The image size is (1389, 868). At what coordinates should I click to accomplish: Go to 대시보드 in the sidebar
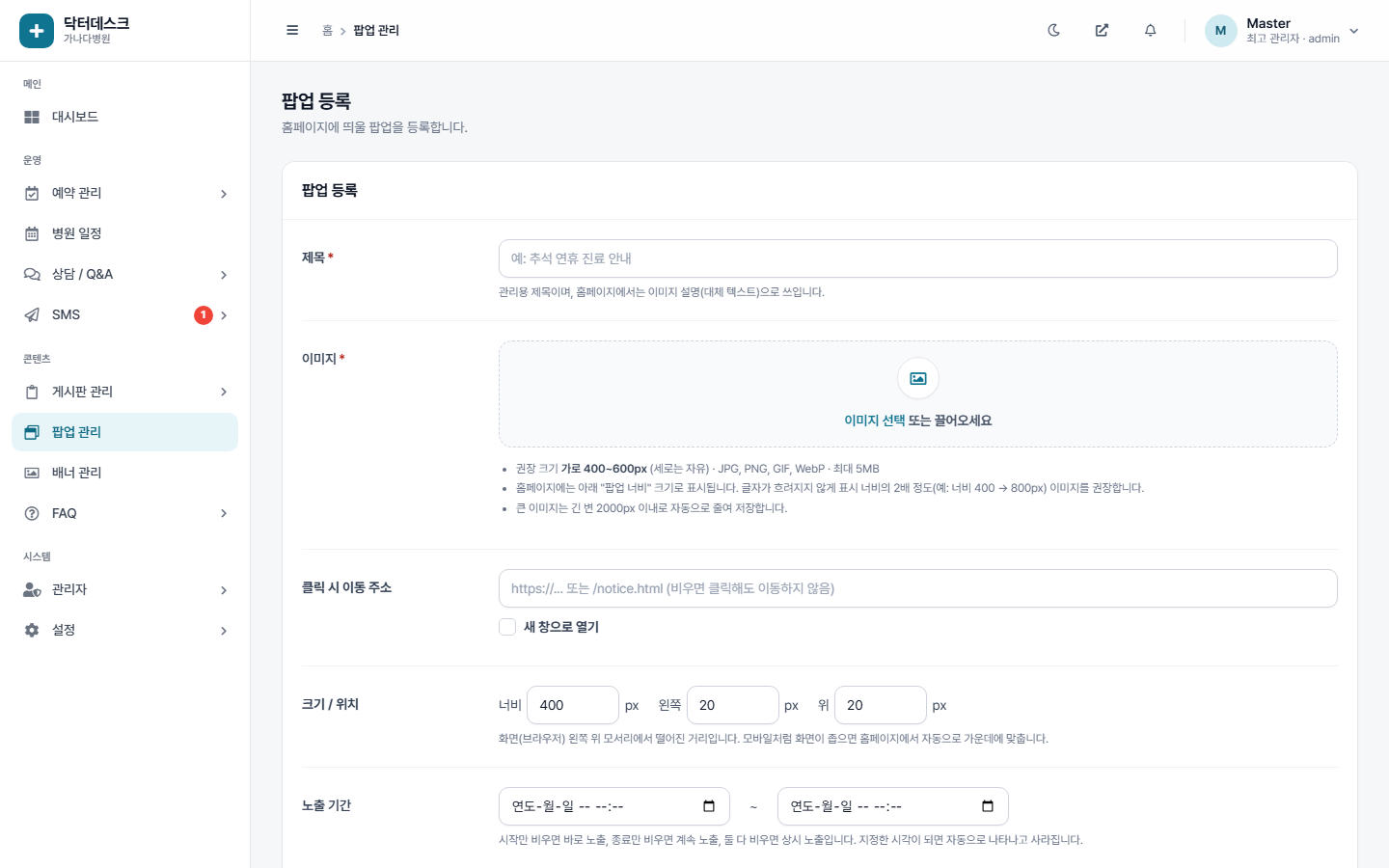click(124, 117)
